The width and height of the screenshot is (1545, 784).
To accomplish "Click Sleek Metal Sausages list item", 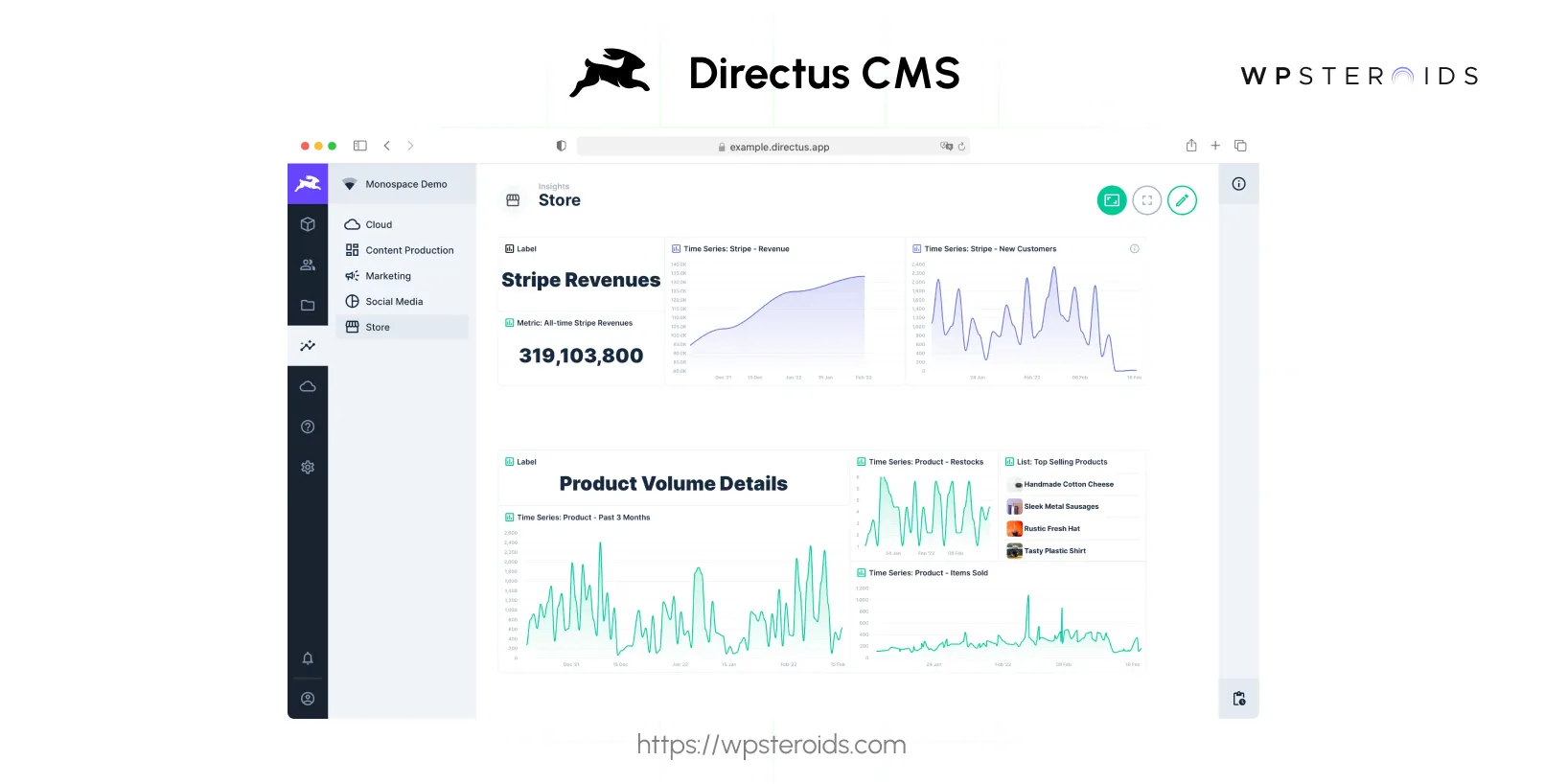I will pyautogui.click(x=1072, y=506).
